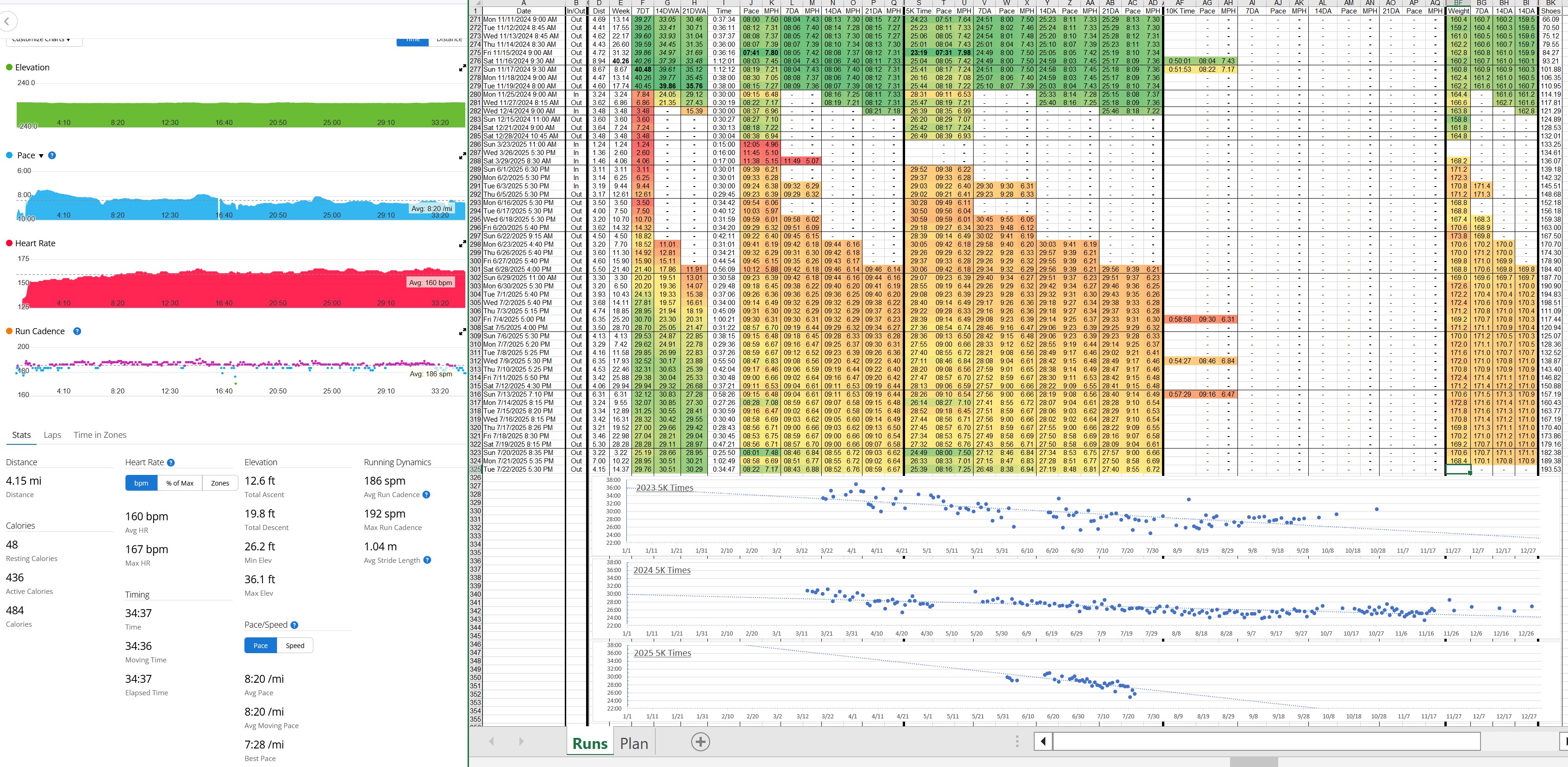Screen dimensions: 1568x767
Task: Open help icon next to Avg Stride Length
Action: [427, 560]
